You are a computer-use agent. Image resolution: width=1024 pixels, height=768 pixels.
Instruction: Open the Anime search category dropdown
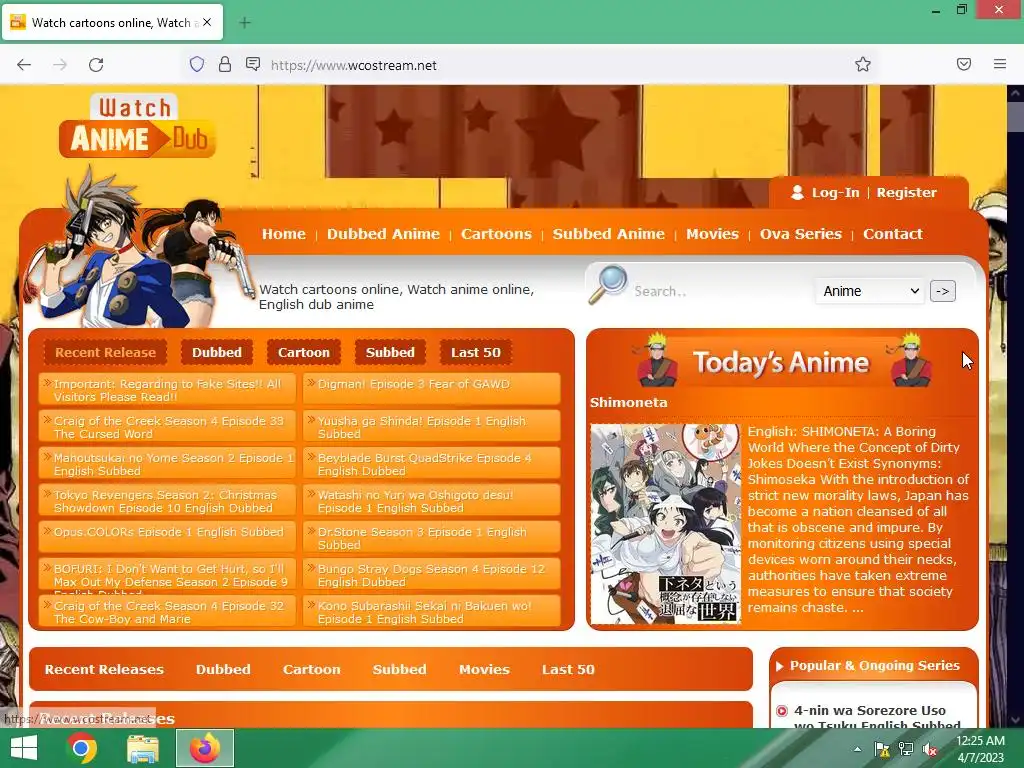871,291
